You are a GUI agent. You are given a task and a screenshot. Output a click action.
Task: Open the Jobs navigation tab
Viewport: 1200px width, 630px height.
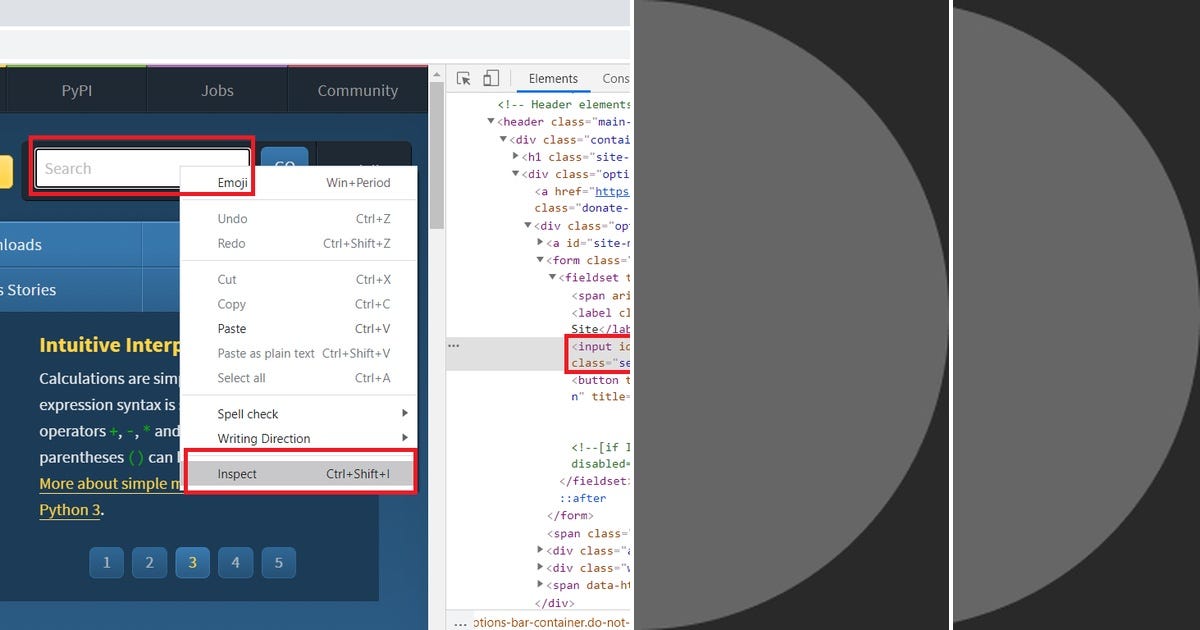click(216, 89)
